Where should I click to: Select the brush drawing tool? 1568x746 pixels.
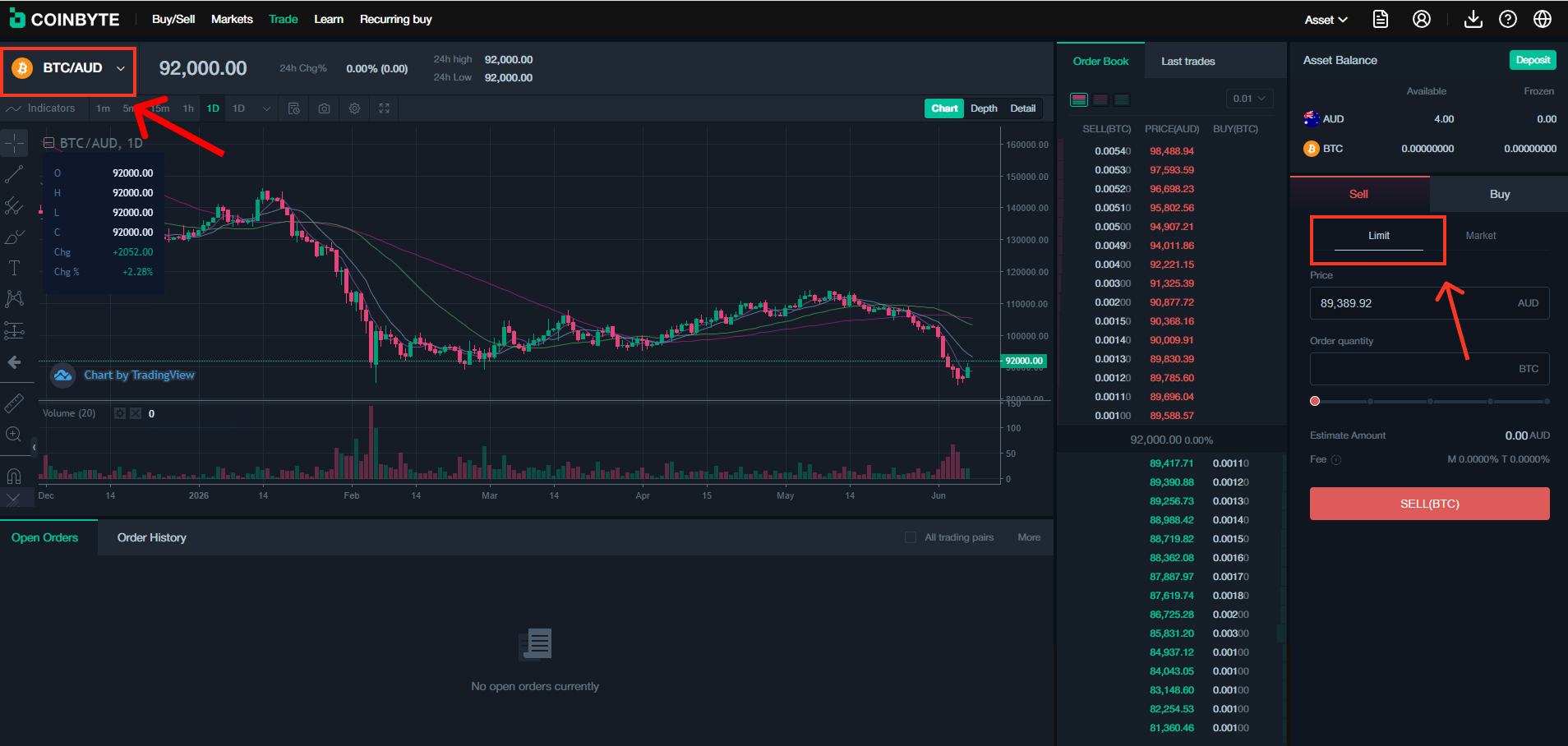click(14, 237)
